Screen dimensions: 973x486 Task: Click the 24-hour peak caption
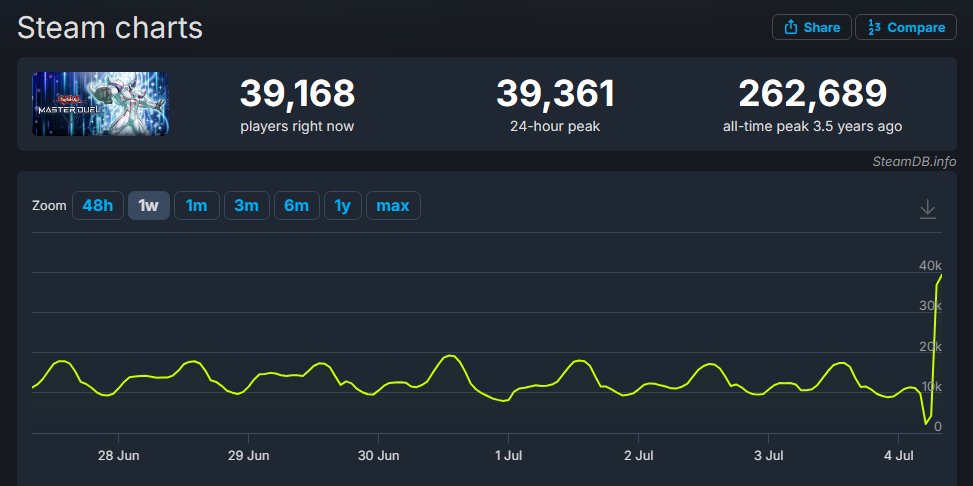(x=555, y=127)
